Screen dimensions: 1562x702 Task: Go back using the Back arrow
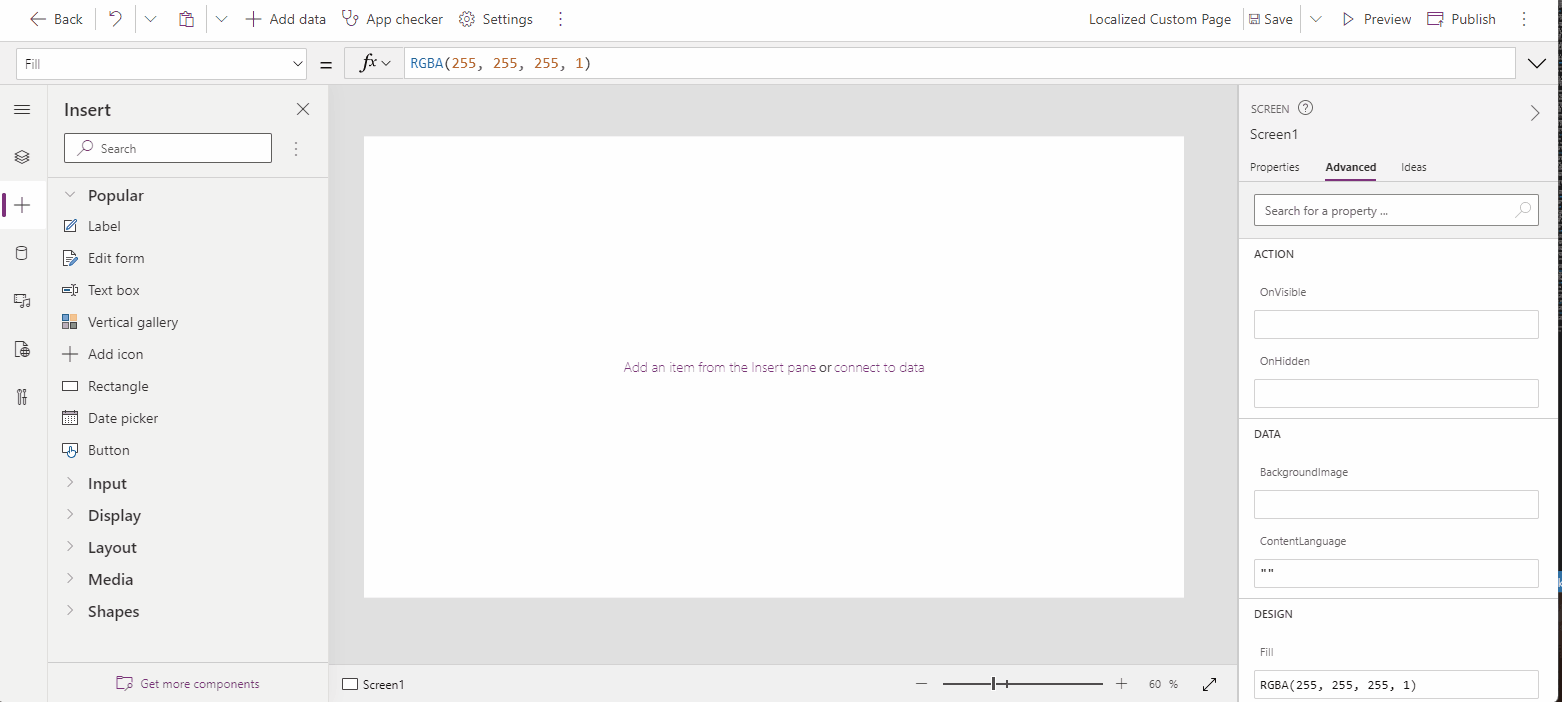[56, 19]
